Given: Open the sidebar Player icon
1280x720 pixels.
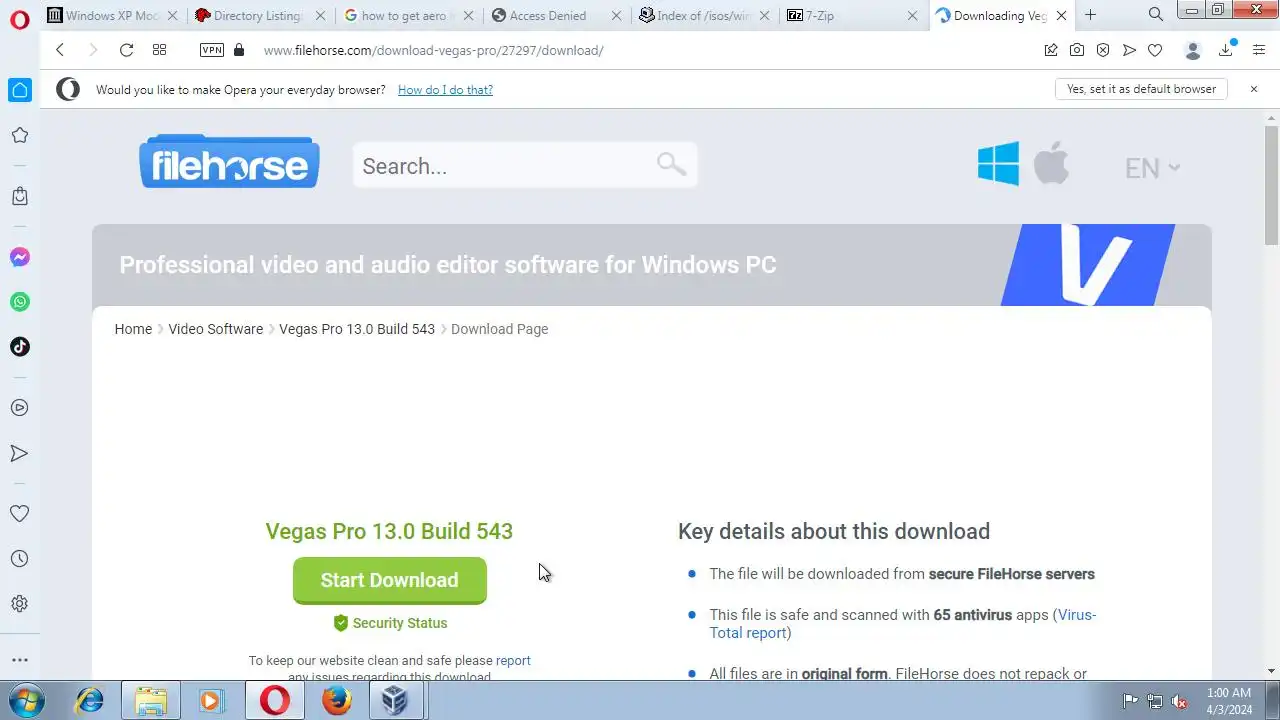Looking at the screenshot, I should click(x=19, y=408).
